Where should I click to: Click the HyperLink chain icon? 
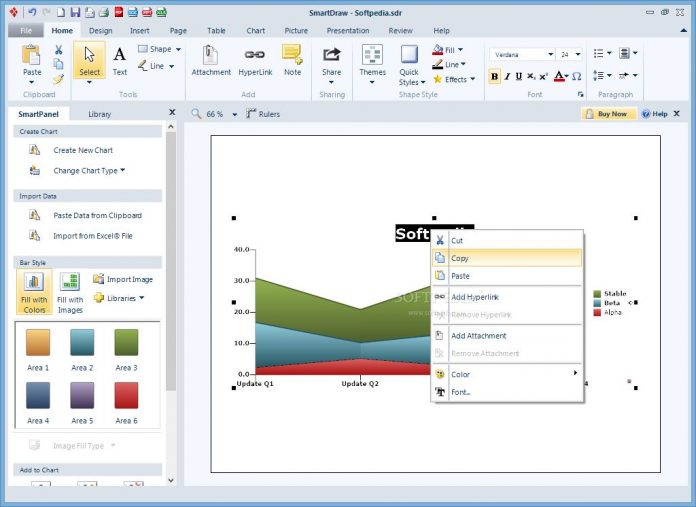pyautogui.click(x=255, y=55)
